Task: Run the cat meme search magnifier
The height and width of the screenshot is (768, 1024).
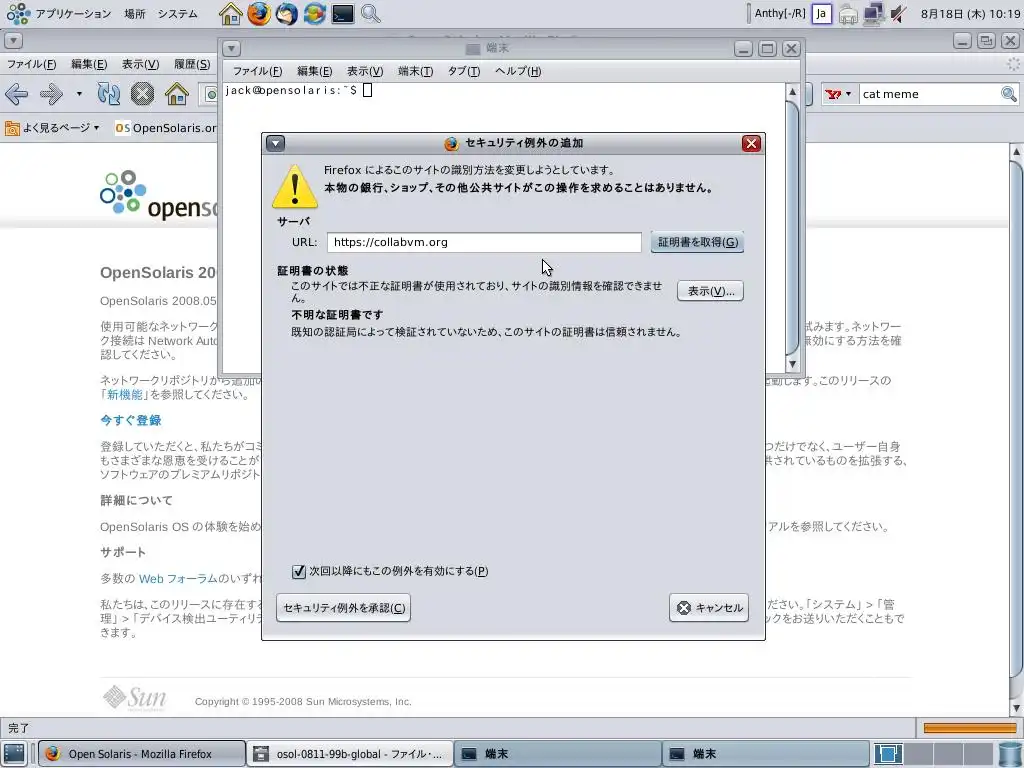Action: [1009, 94]
